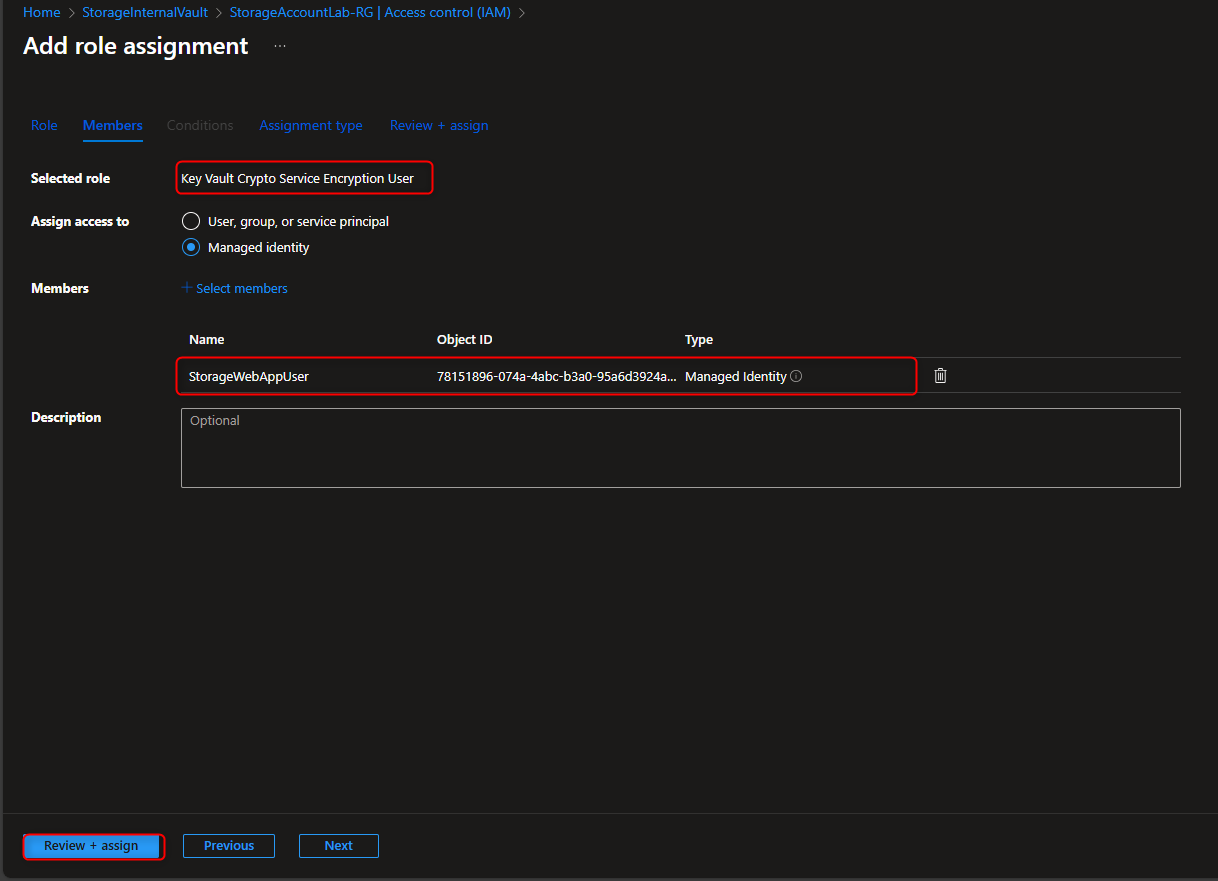The width and height of the screenshot is (1218, 881).
Task: Delete StorageWebAppUser using the trash icon
Action: pyautogui.click(x=940, y=375)
